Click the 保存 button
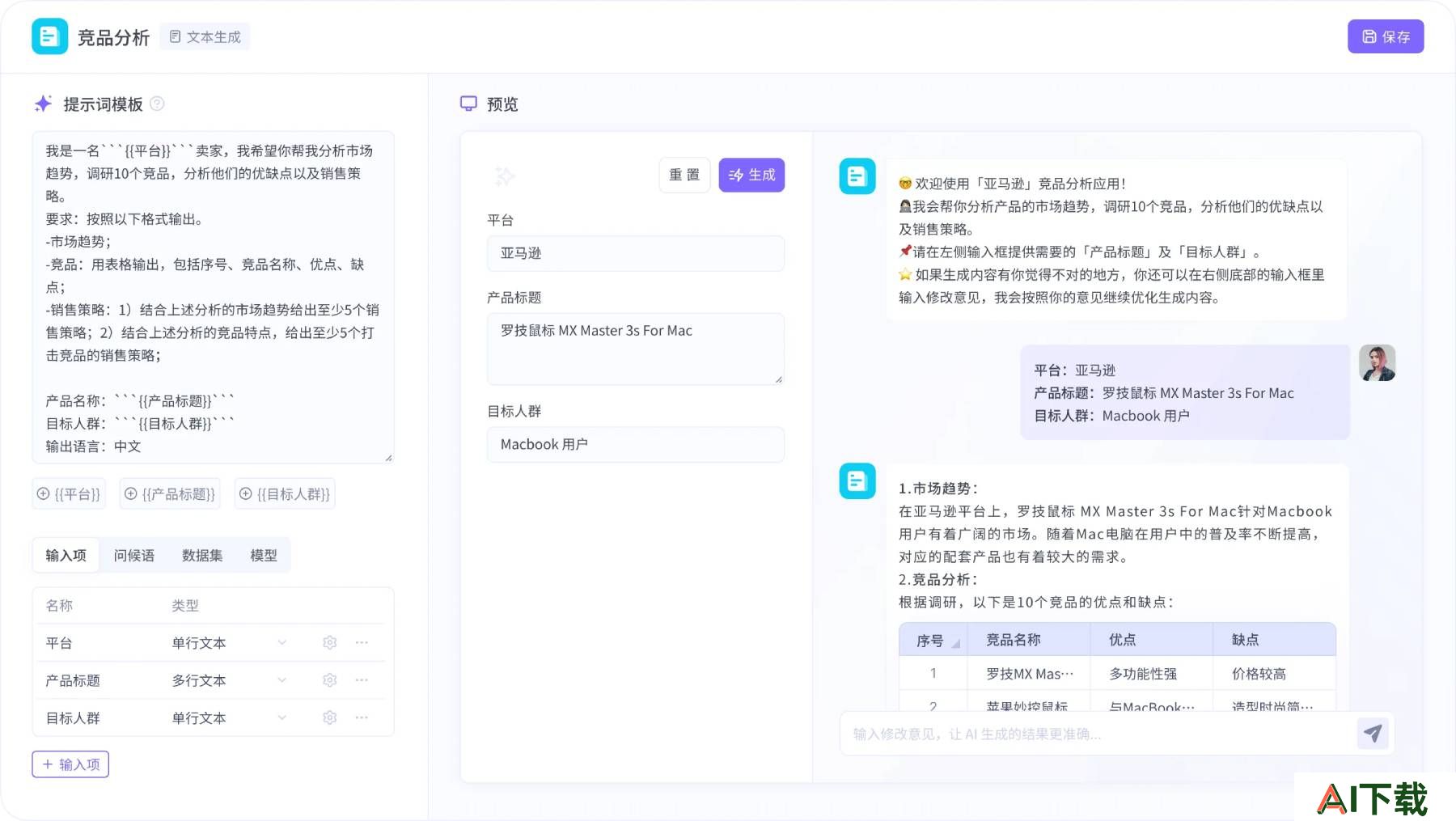Image resolution: width=1456 pixels, height=821 pixels. (1386, 36)
